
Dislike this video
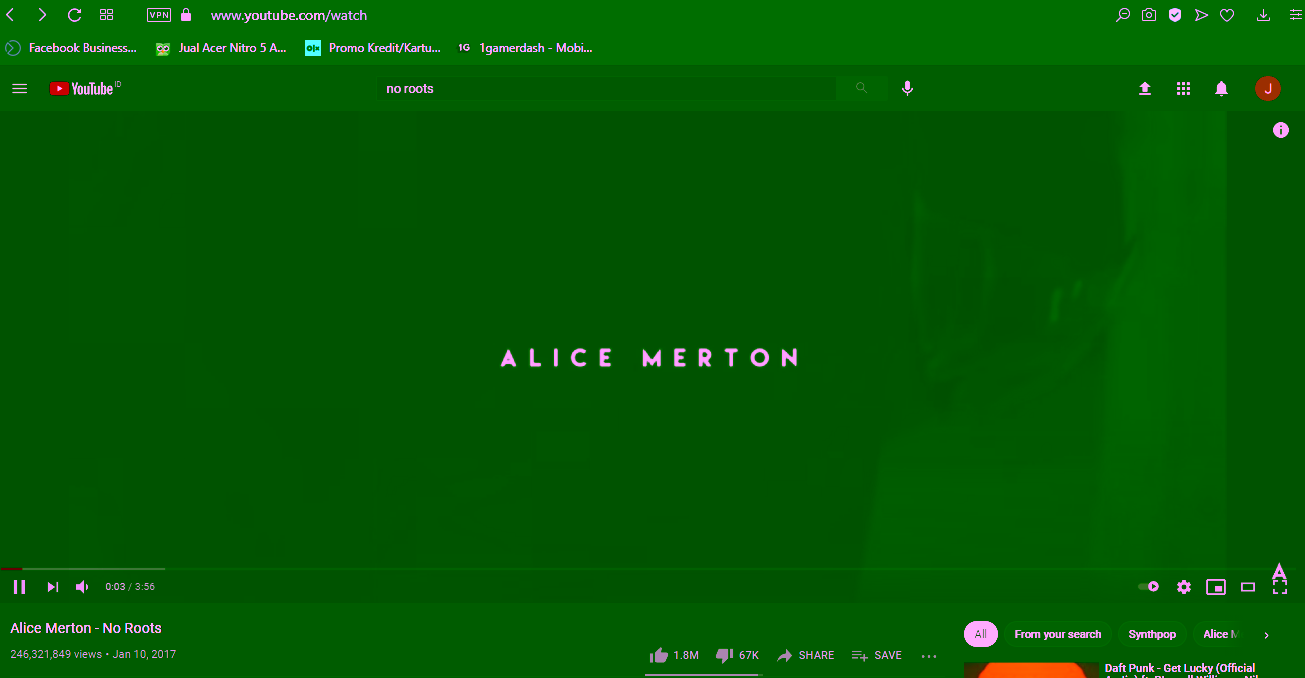click(x=725, y=656)
